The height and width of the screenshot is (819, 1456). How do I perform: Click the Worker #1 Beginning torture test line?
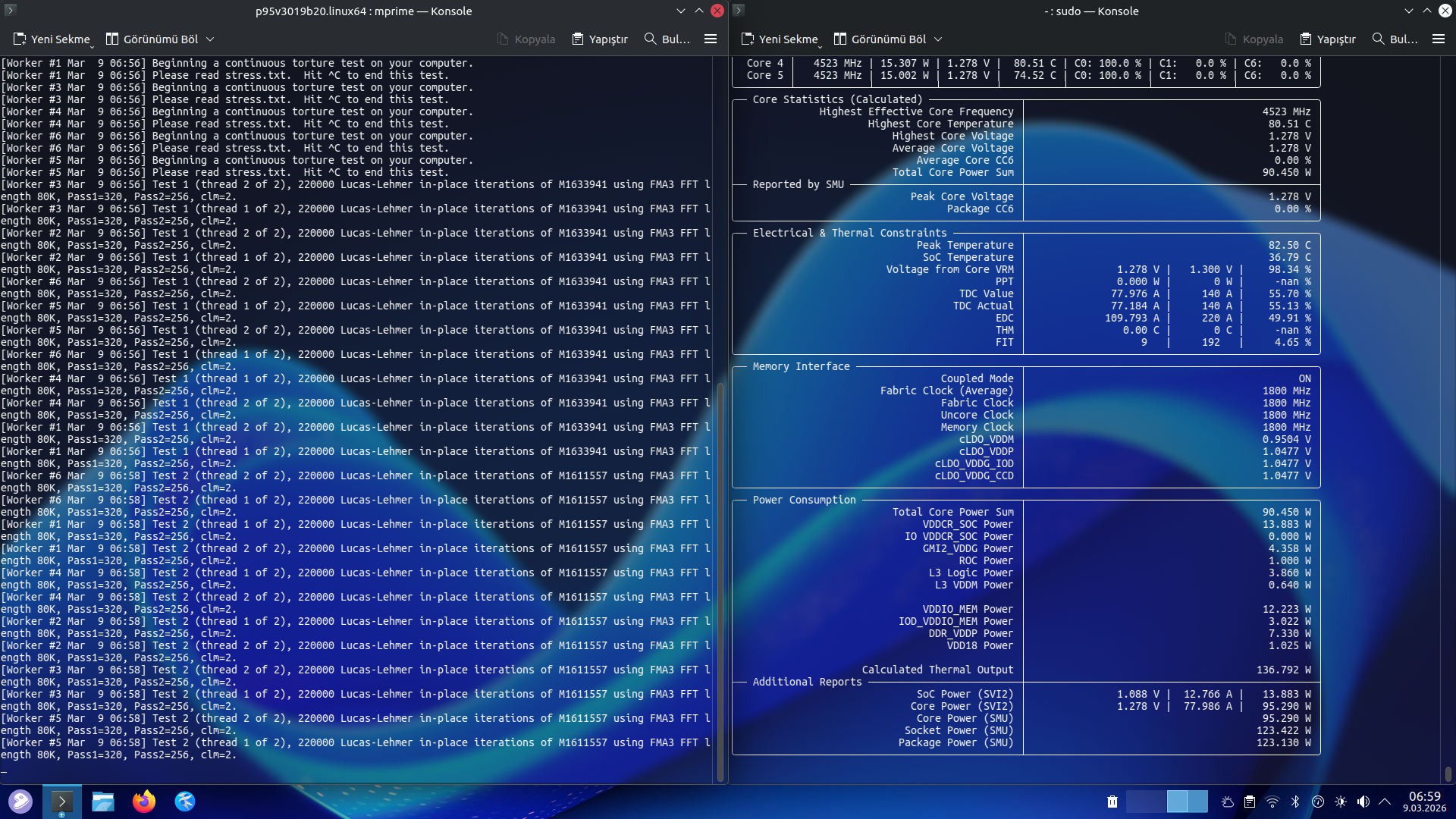click(237, 63)
